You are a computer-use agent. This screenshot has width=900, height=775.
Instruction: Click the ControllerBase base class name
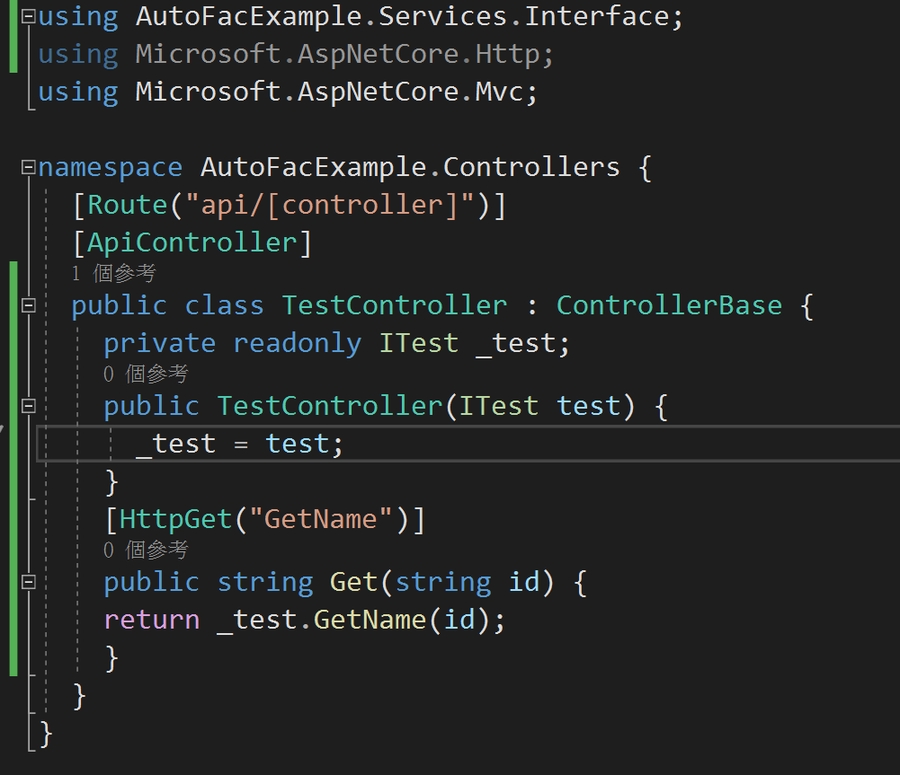pyautogui.click(x=669, y=305)
